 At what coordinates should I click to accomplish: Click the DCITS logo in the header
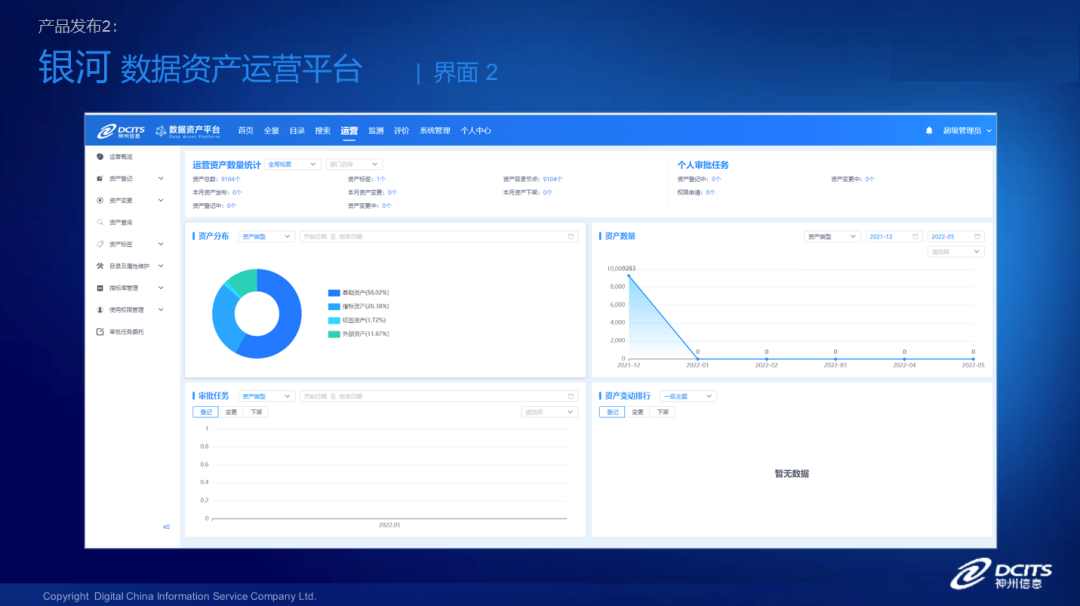tap(121, 131)
